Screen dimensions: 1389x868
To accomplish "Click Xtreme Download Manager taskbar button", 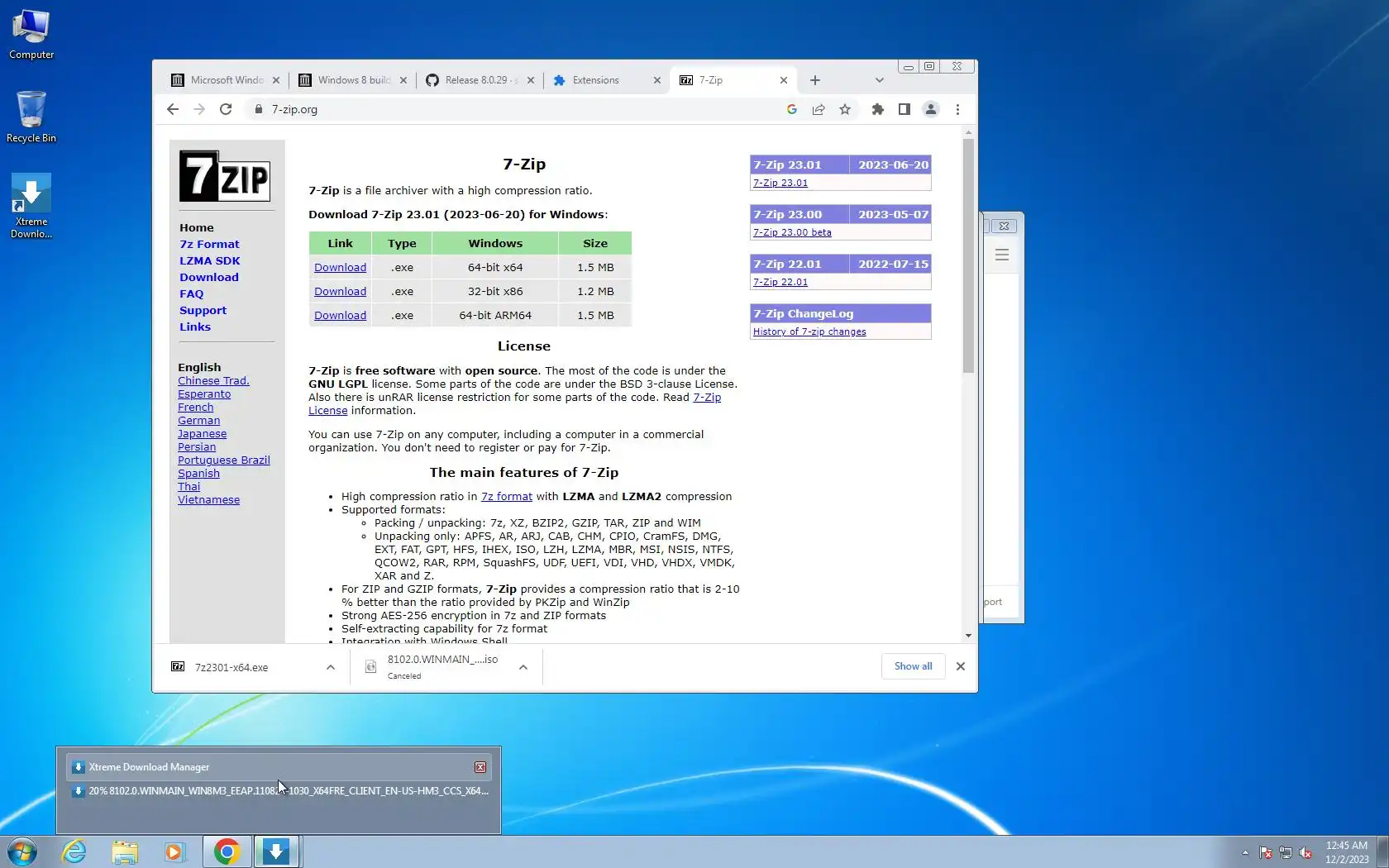I will point(276,851).
